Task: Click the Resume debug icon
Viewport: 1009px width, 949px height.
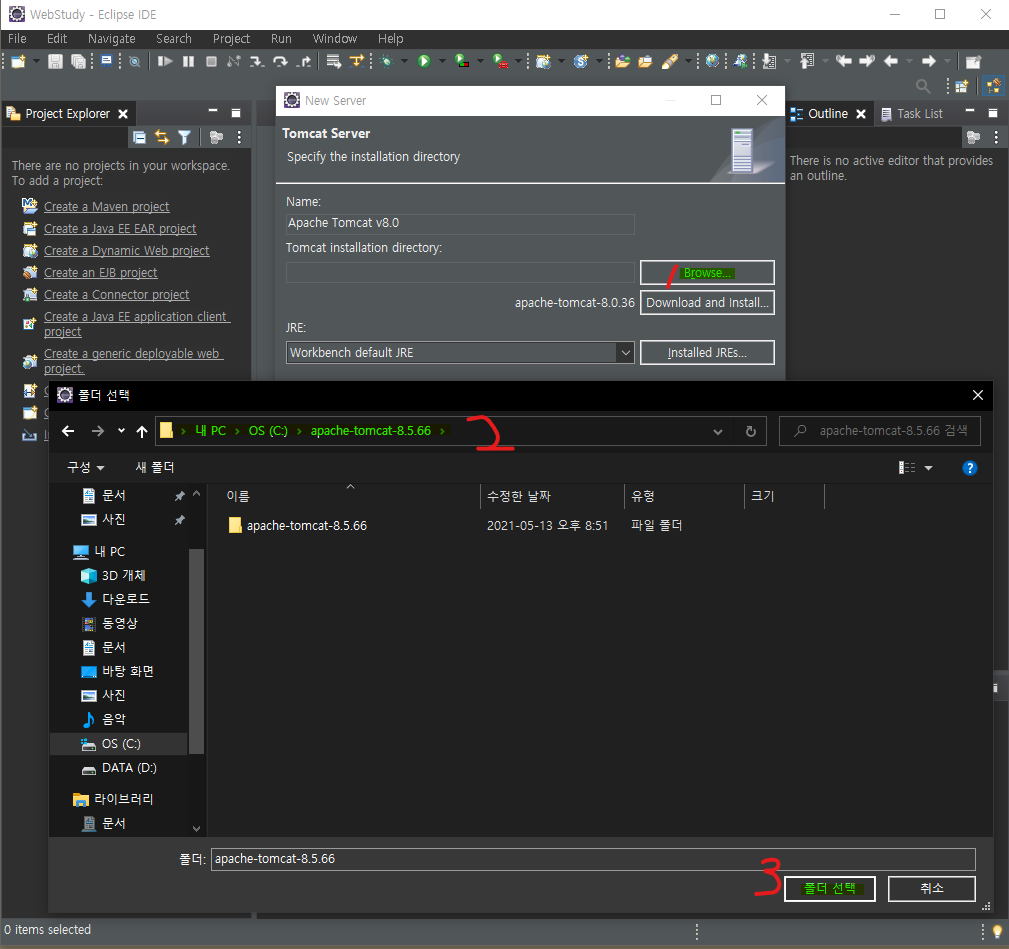Action: tap(165, 62)
